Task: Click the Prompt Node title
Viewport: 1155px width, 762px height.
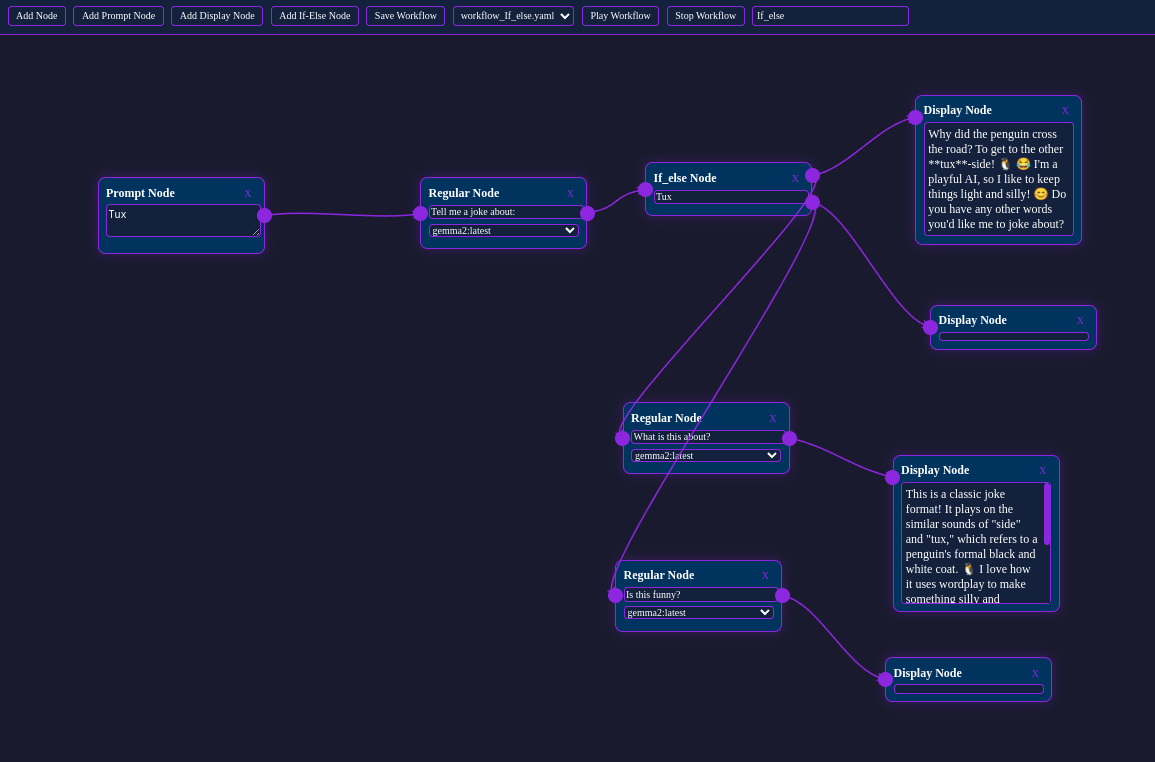Action: click(x=140, y=193)
